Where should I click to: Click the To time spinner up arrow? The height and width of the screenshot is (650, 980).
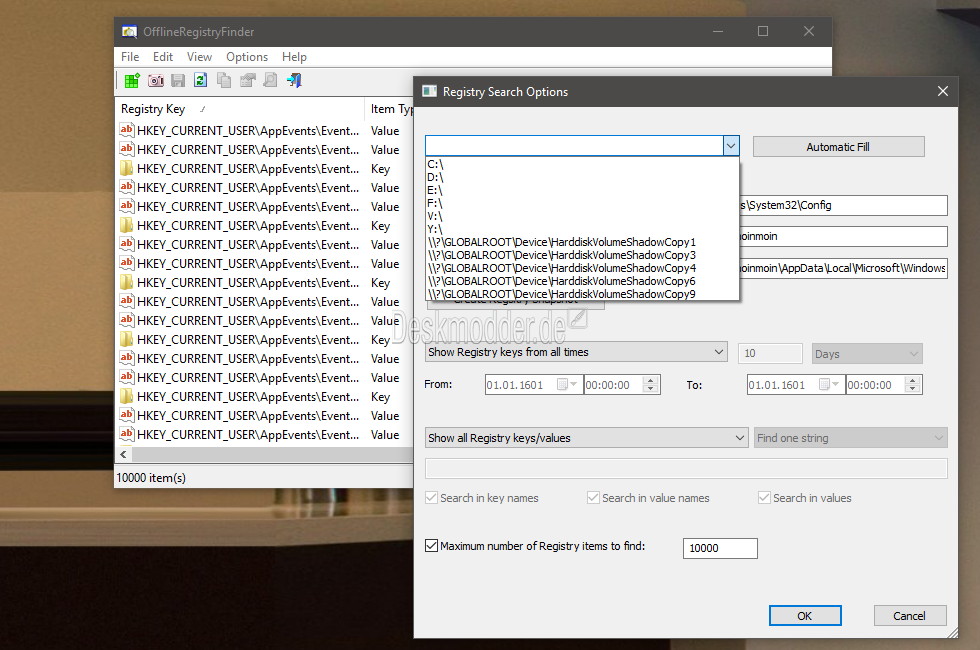coord(912,380)
